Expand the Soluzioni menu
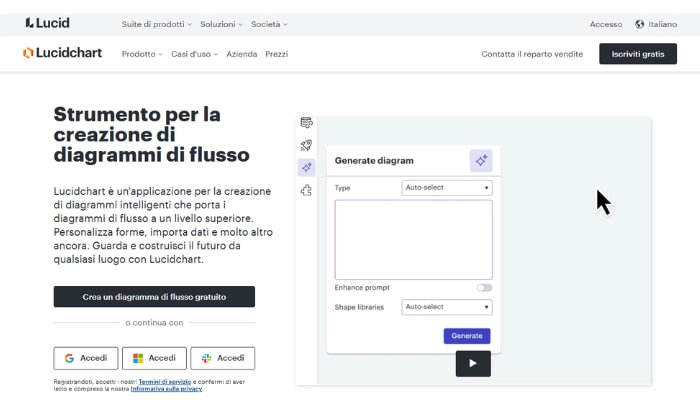 pyautogui.click(x=221, y=24)
